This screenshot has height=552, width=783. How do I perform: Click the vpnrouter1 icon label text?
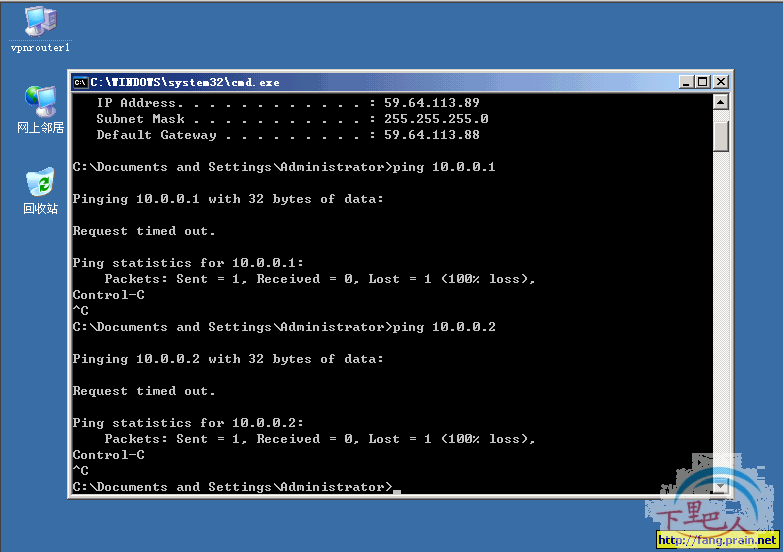pyautogui.click(x=40, y=47)
